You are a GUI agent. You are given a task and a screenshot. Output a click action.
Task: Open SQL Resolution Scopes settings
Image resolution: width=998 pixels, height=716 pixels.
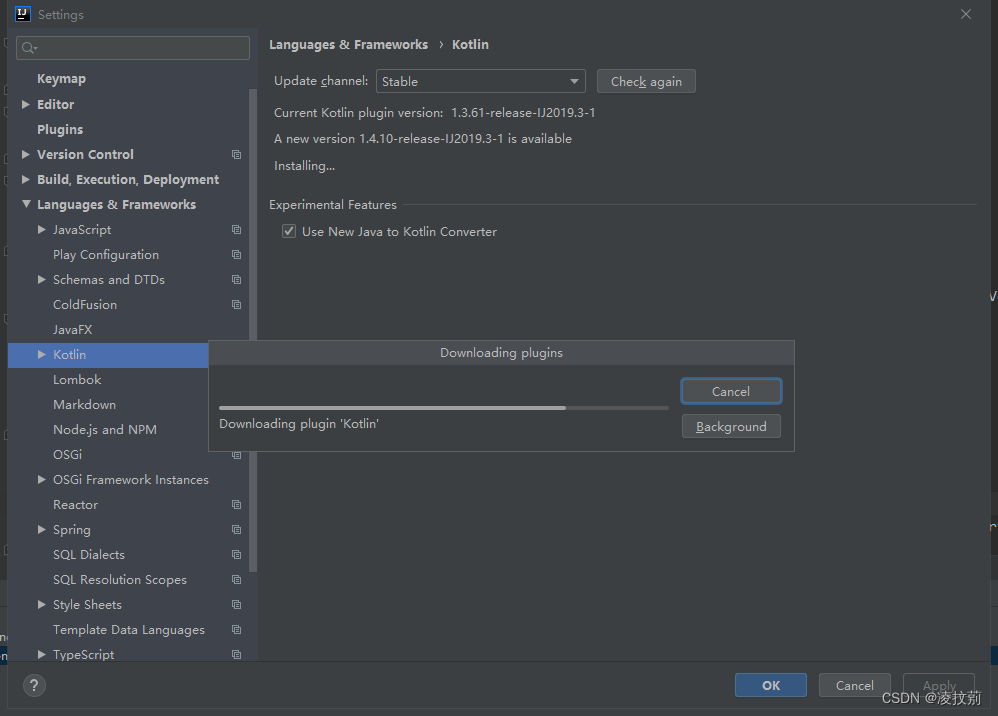pos(120,580)
